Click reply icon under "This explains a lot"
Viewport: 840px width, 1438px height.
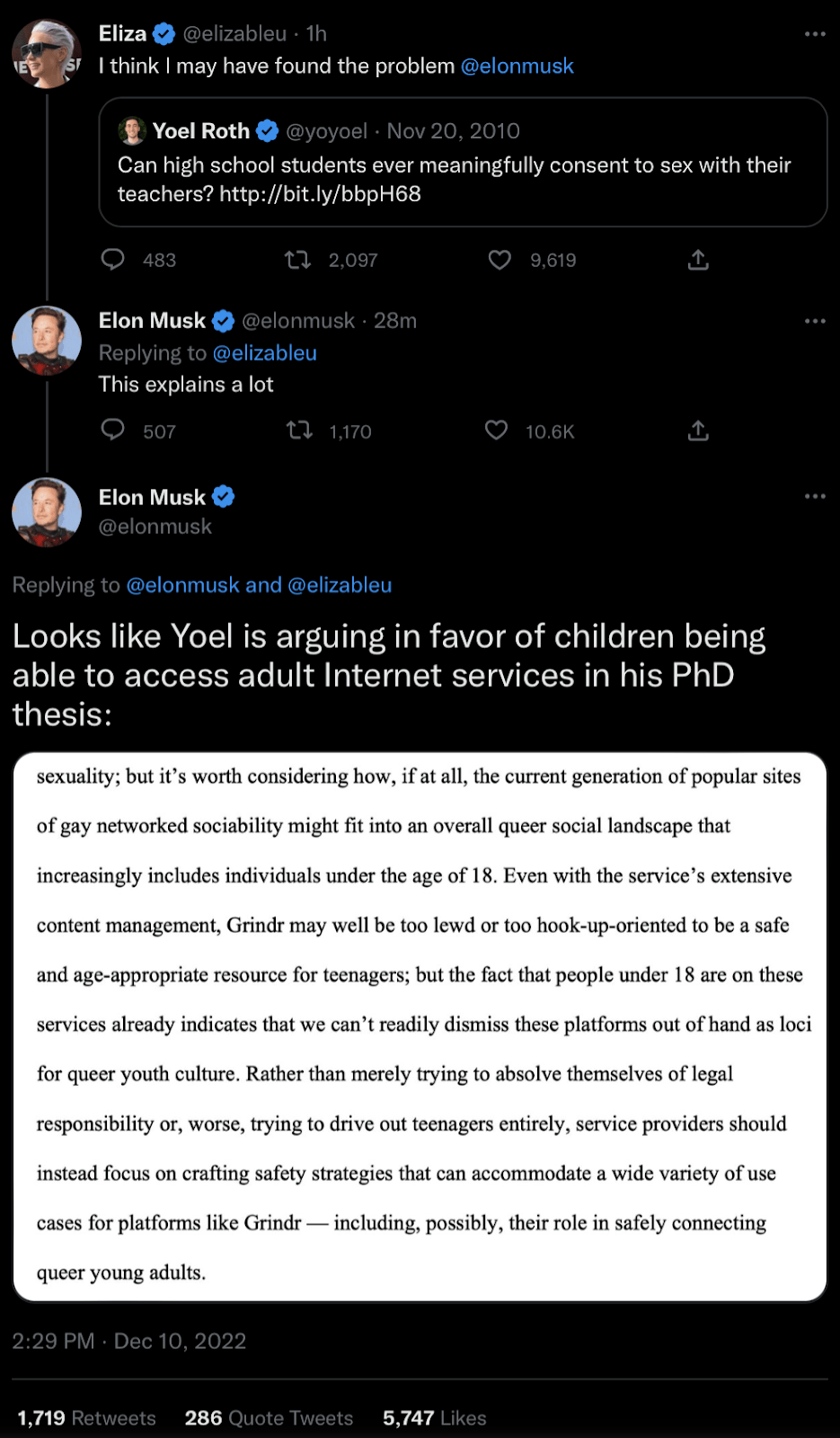pos(112,431)
